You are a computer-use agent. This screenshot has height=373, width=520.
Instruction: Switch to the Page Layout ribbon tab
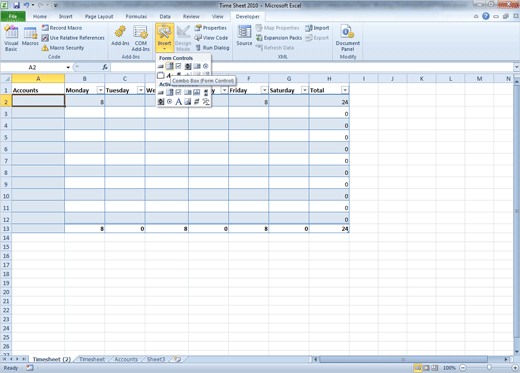[99, 16]
